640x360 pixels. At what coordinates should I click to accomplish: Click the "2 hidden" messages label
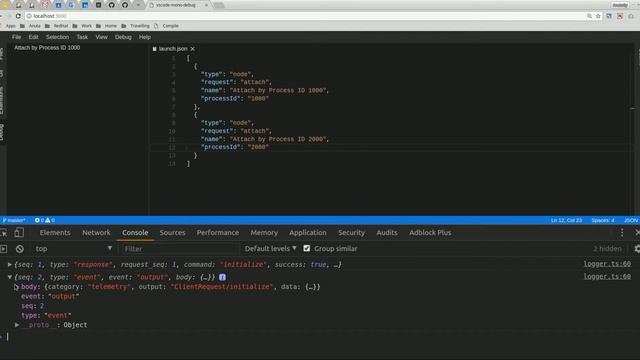607,249
